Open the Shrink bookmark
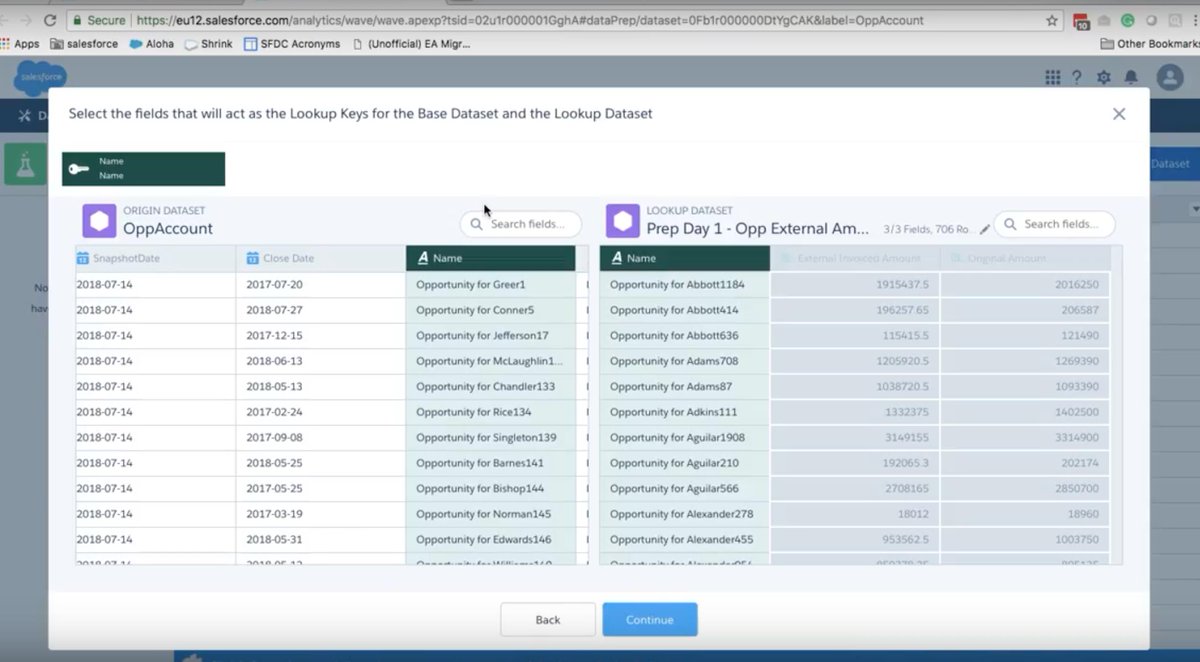 [208, 44]
